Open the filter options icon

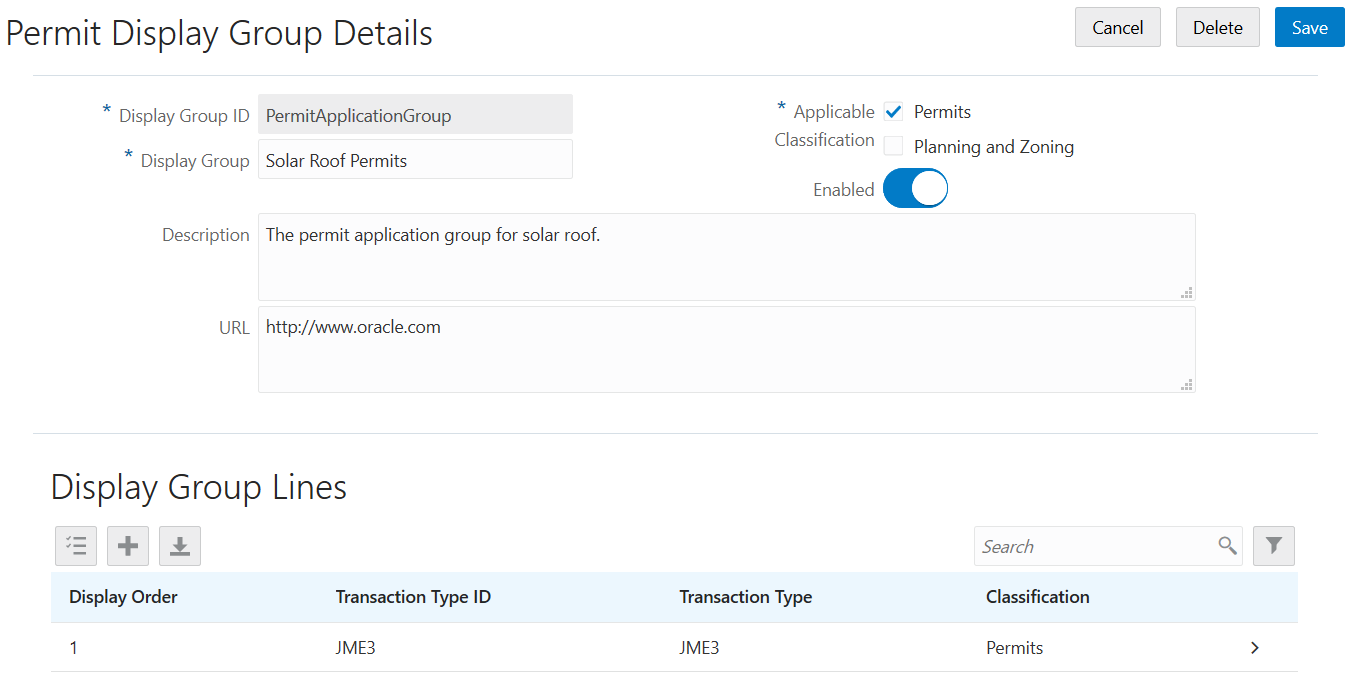[1274, 546]
